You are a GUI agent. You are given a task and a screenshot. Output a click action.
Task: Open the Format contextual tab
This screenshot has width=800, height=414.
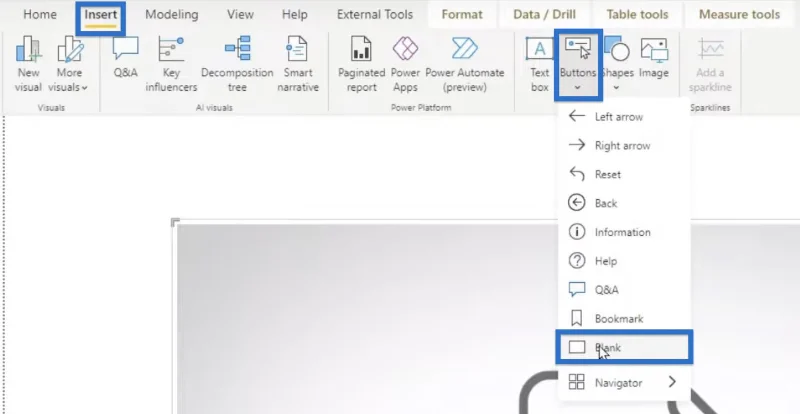point(462,15)
